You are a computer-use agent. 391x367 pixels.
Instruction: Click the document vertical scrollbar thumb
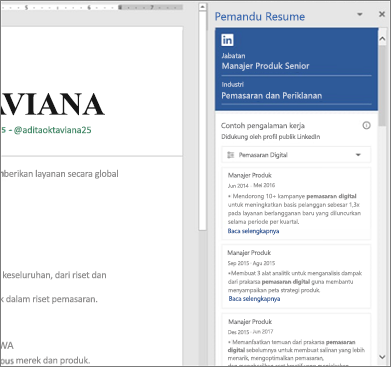tap(202, 121)
